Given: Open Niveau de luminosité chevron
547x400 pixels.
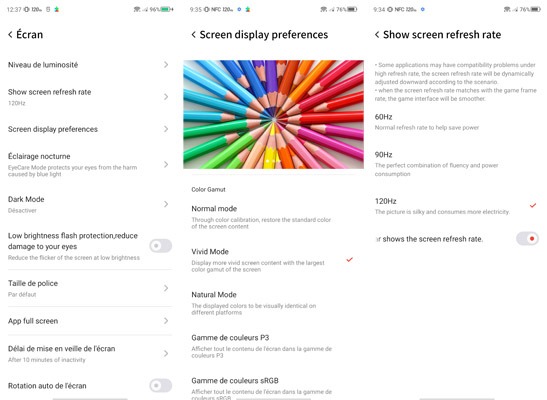Looking at the screenshot, I should tap(166, 65).
